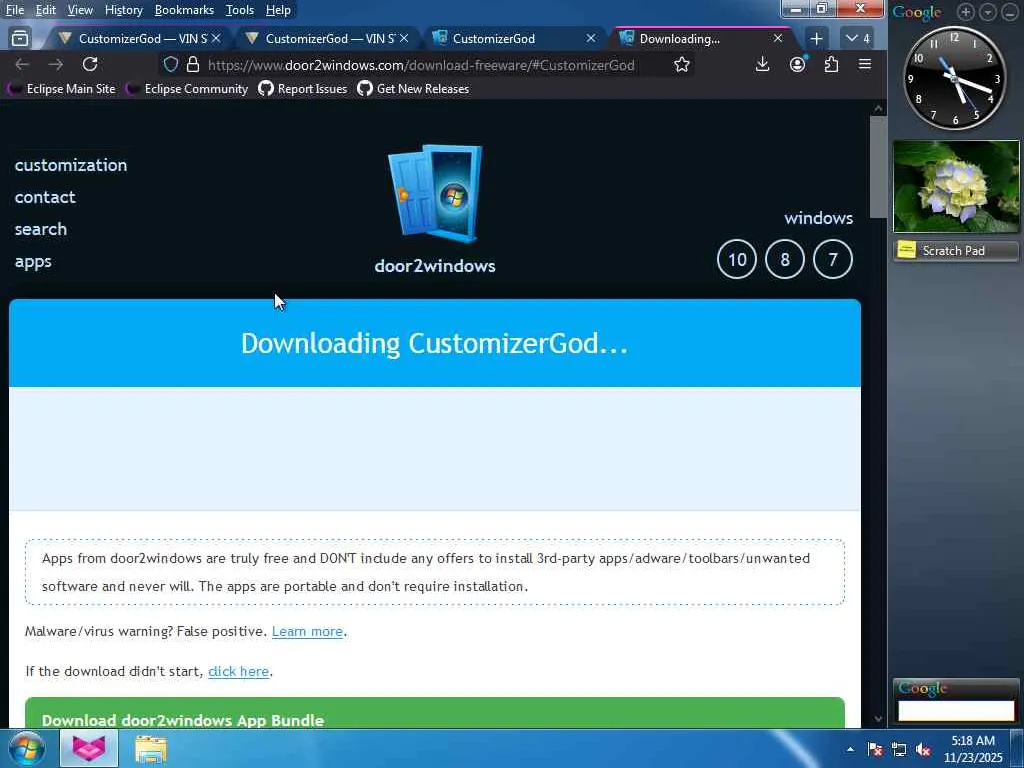Open Eclipse Community bookmark
The image size is (1024, 768).
(x=187, y=89)
